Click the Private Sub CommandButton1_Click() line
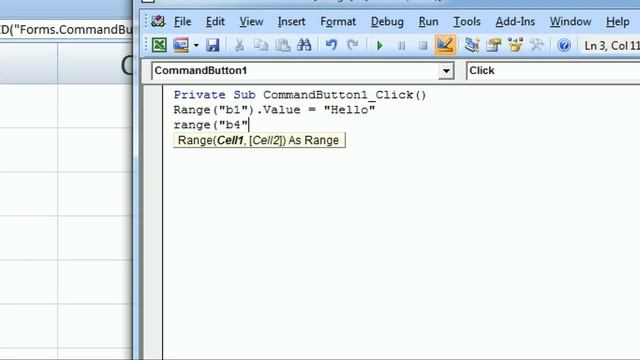 click(300, 95)
